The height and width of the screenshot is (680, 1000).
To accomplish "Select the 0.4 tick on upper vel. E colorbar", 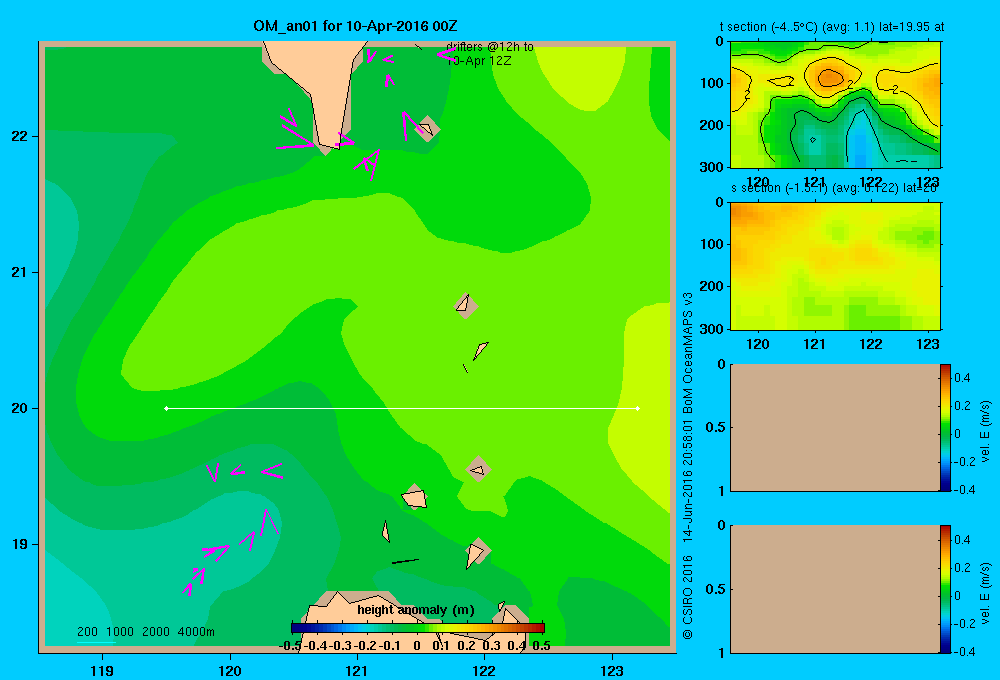I will click(962, 378).
